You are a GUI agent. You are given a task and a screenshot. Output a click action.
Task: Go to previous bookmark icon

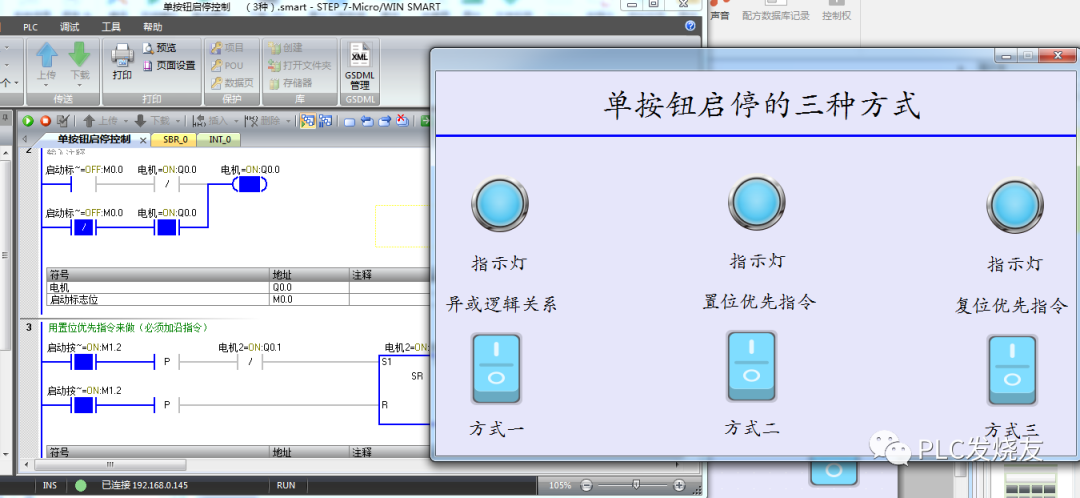click(x=367, y=122)
